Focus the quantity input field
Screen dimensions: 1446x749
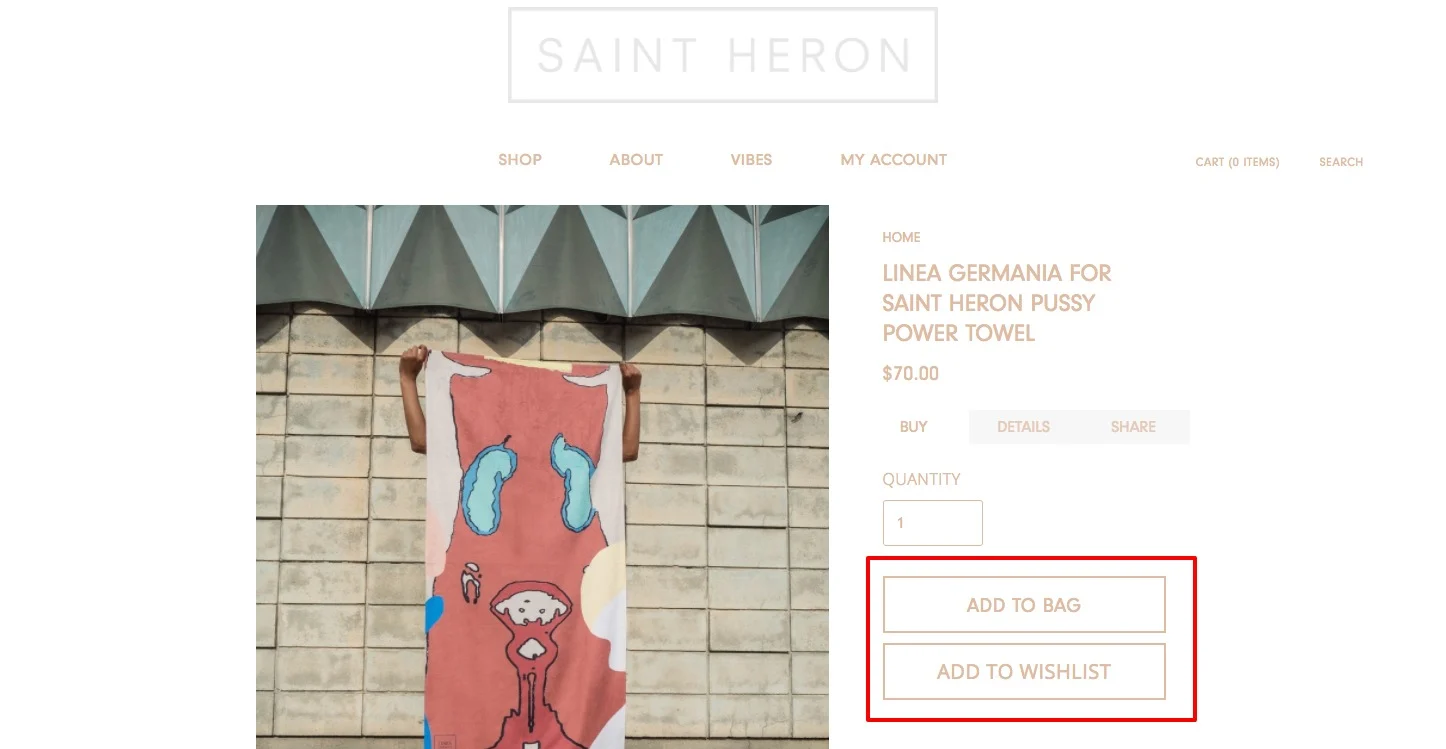[932, 523]
